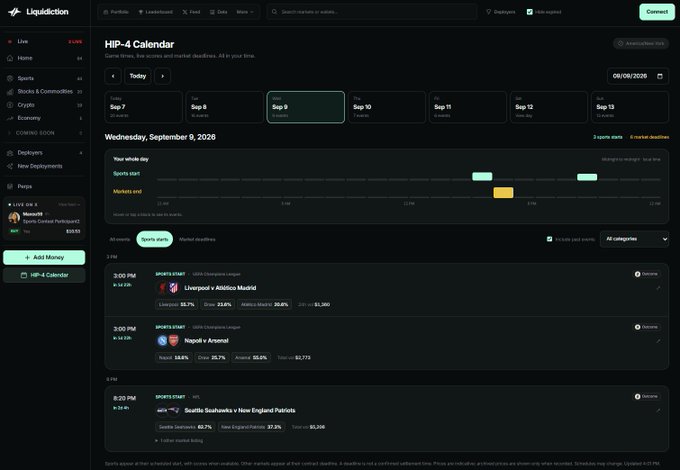
Task: Open the Portfolio page from top nav
Action: tap(116, 12)
